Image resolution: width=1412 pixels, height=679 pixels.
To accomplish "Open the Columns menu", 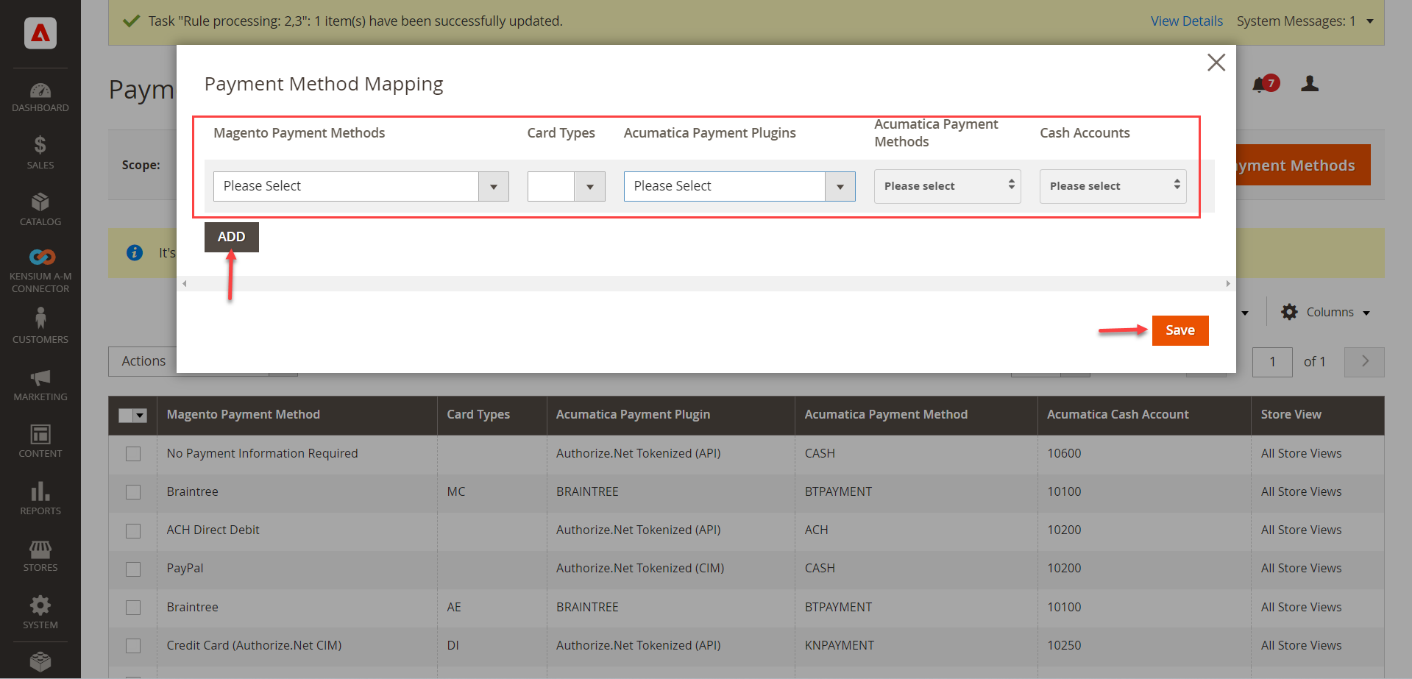I will point(1325,311).
